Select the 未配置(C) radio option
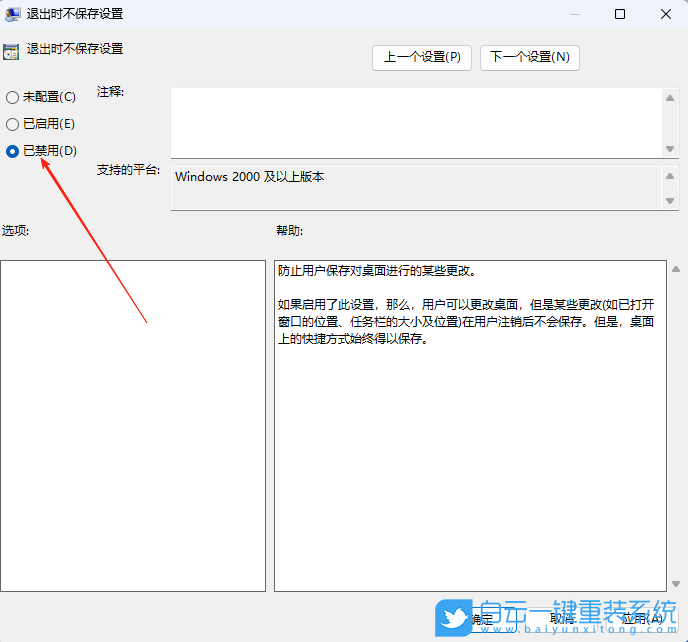The height and width of the screenshot is (642, 688). [x=41, y=97]
